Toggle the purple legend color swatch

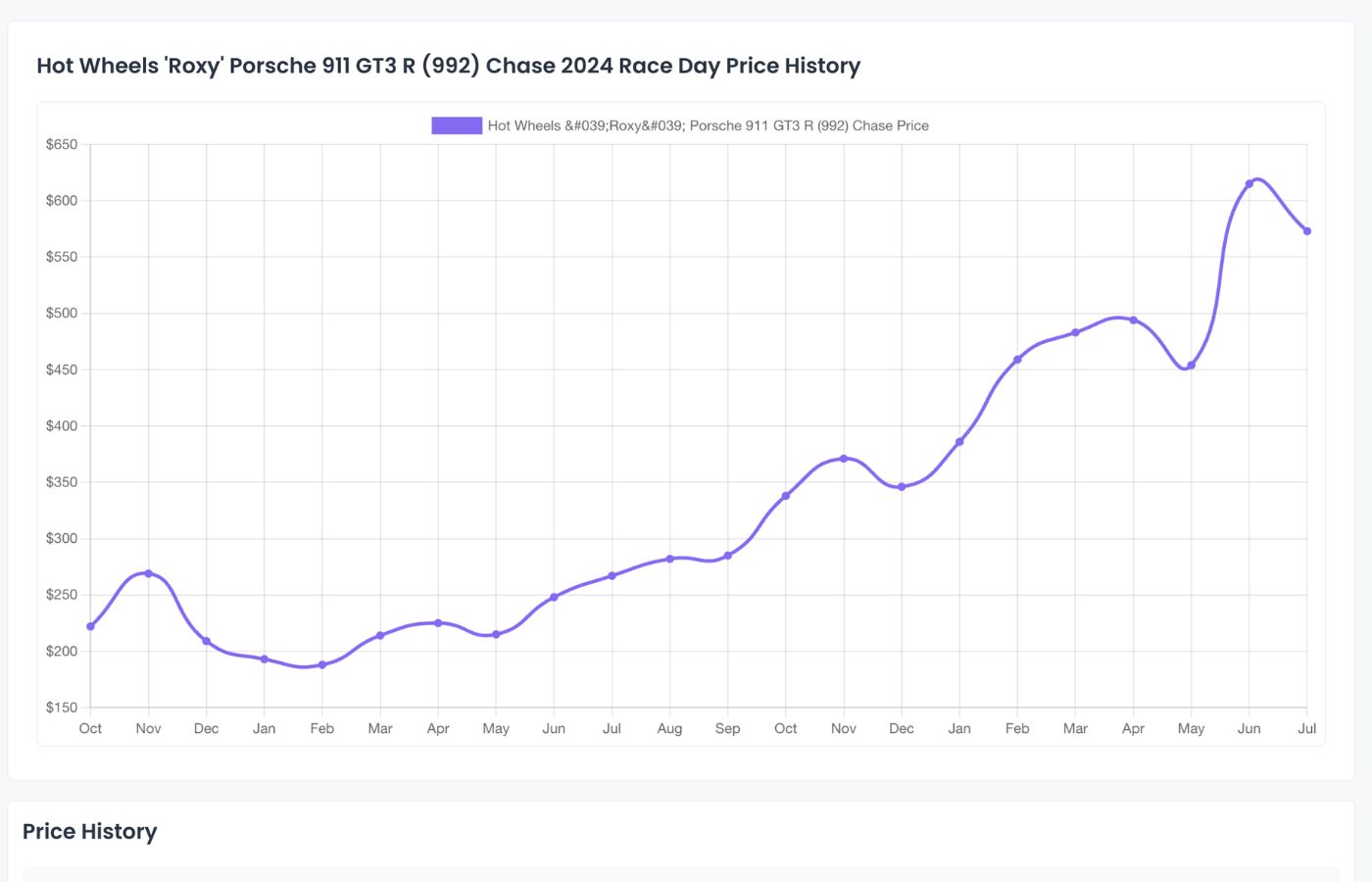tap(457, 125)
